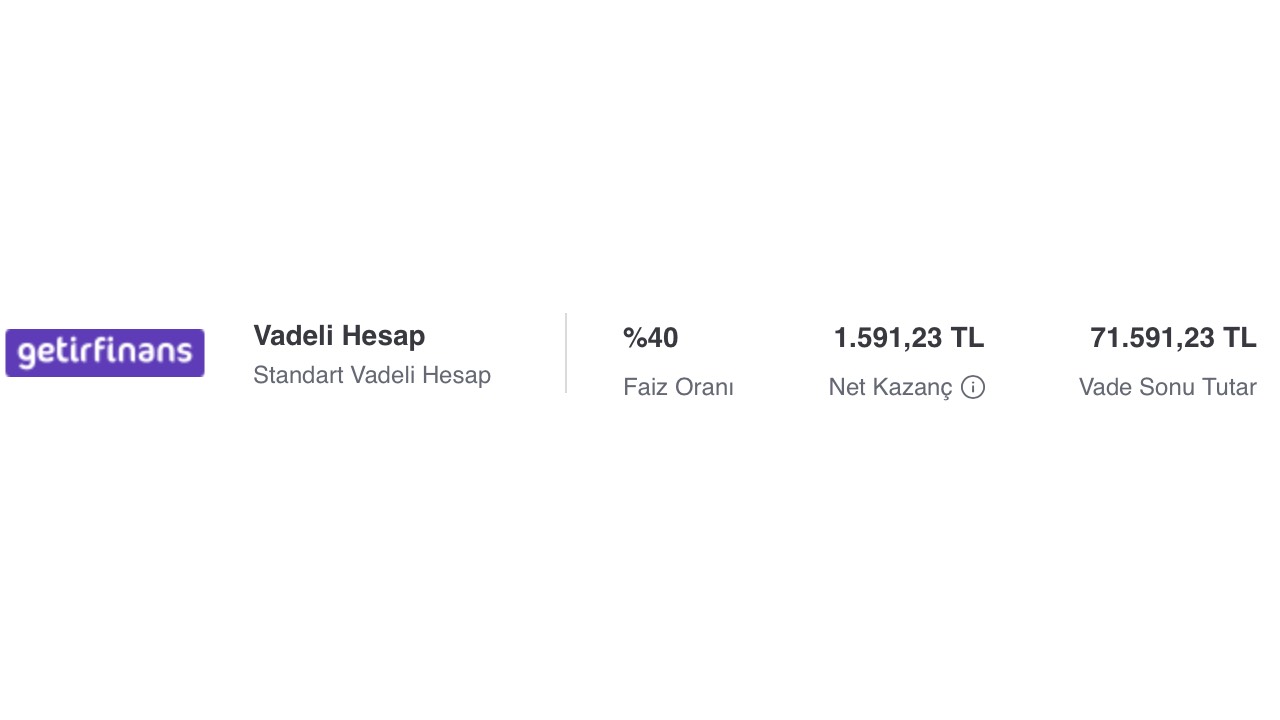Click the "TL" after 71.591,23
Viewport: 1280px width, 720px height.
coord(1239,338)
